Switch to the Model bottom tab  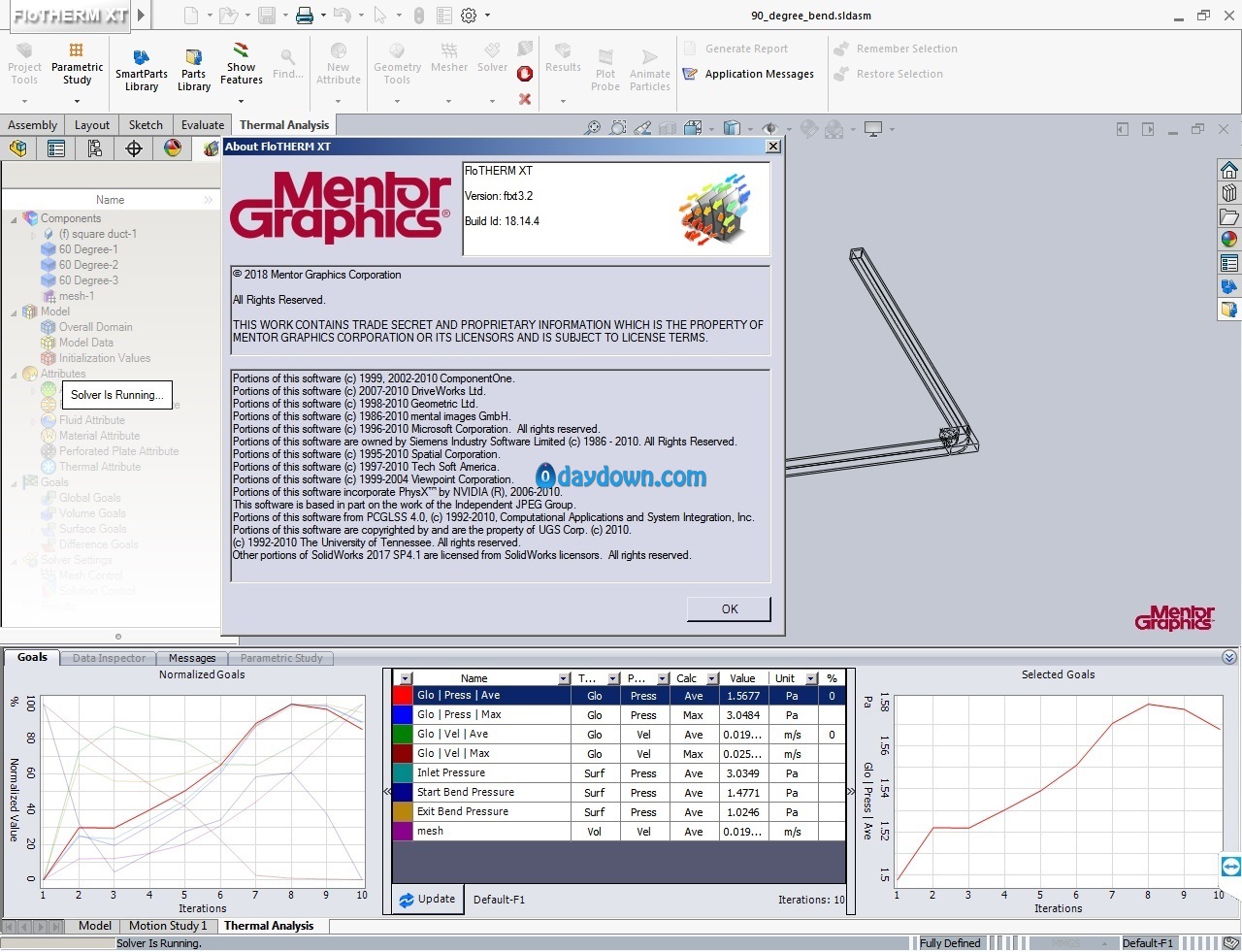[x=94, y=926]
